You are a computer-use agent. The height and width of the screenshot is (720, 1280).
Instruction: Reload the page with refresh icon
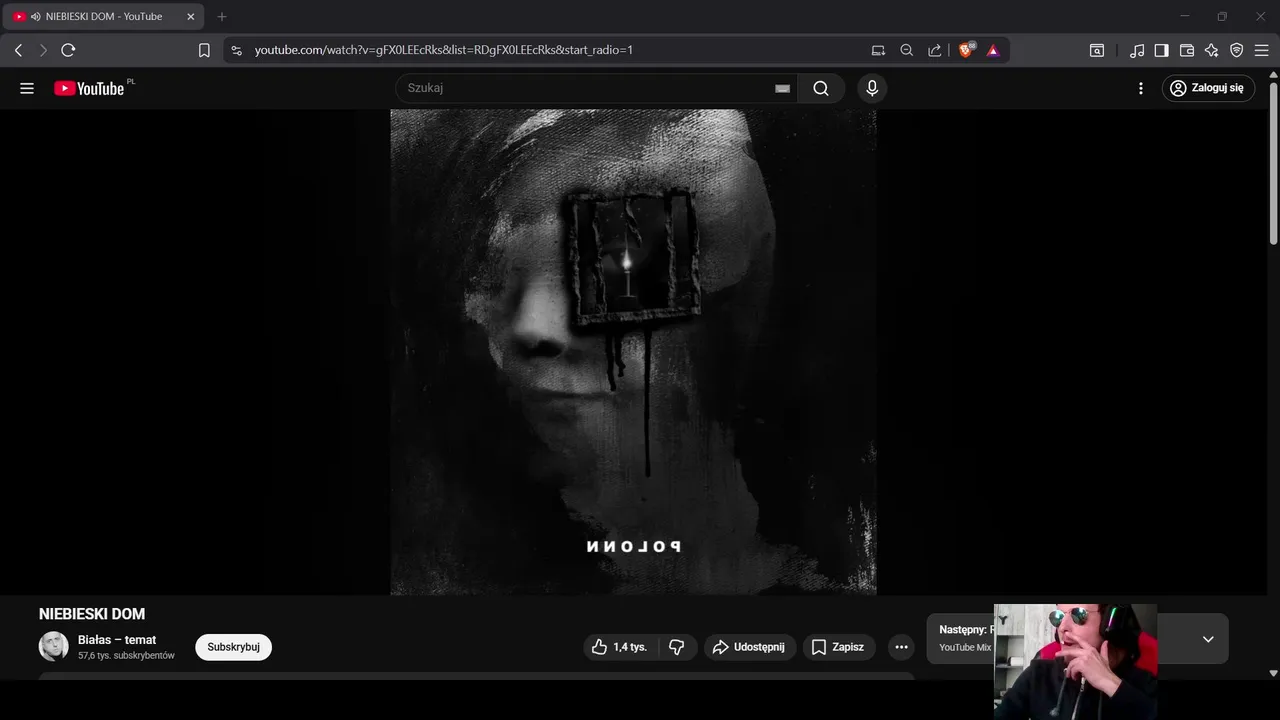68,50
